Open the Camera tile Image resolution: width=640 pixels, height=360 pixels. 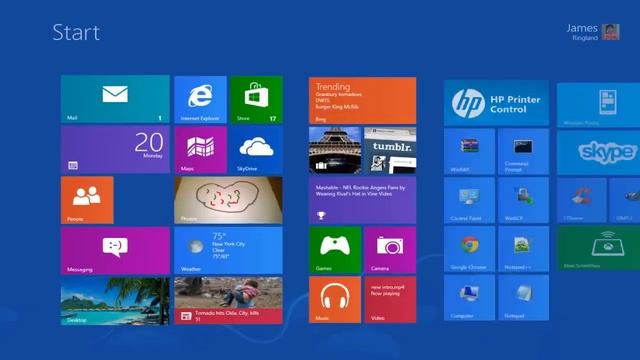pyautogui.click(x=390, y=250)
